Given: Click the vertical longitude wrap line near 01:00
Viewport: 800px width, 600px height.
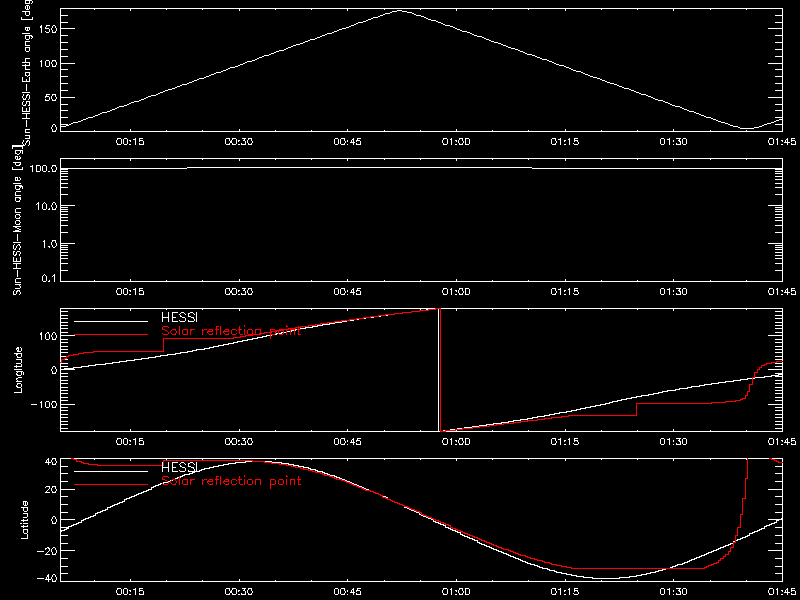Looking at the screenshot, I should tap(439, 370).
